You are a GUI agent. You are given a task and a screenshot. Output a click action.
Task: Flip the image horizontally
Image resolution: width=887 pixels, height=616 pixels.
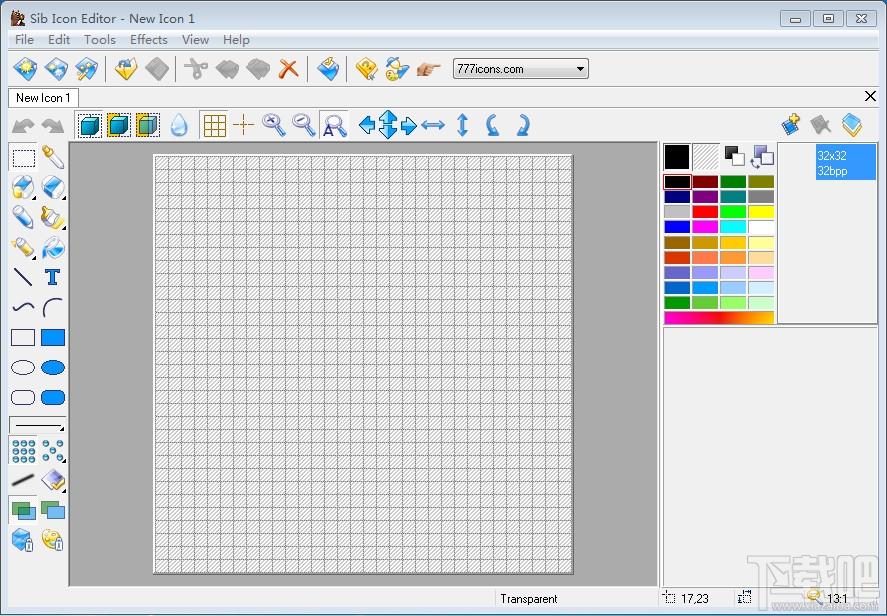[433, 125]
